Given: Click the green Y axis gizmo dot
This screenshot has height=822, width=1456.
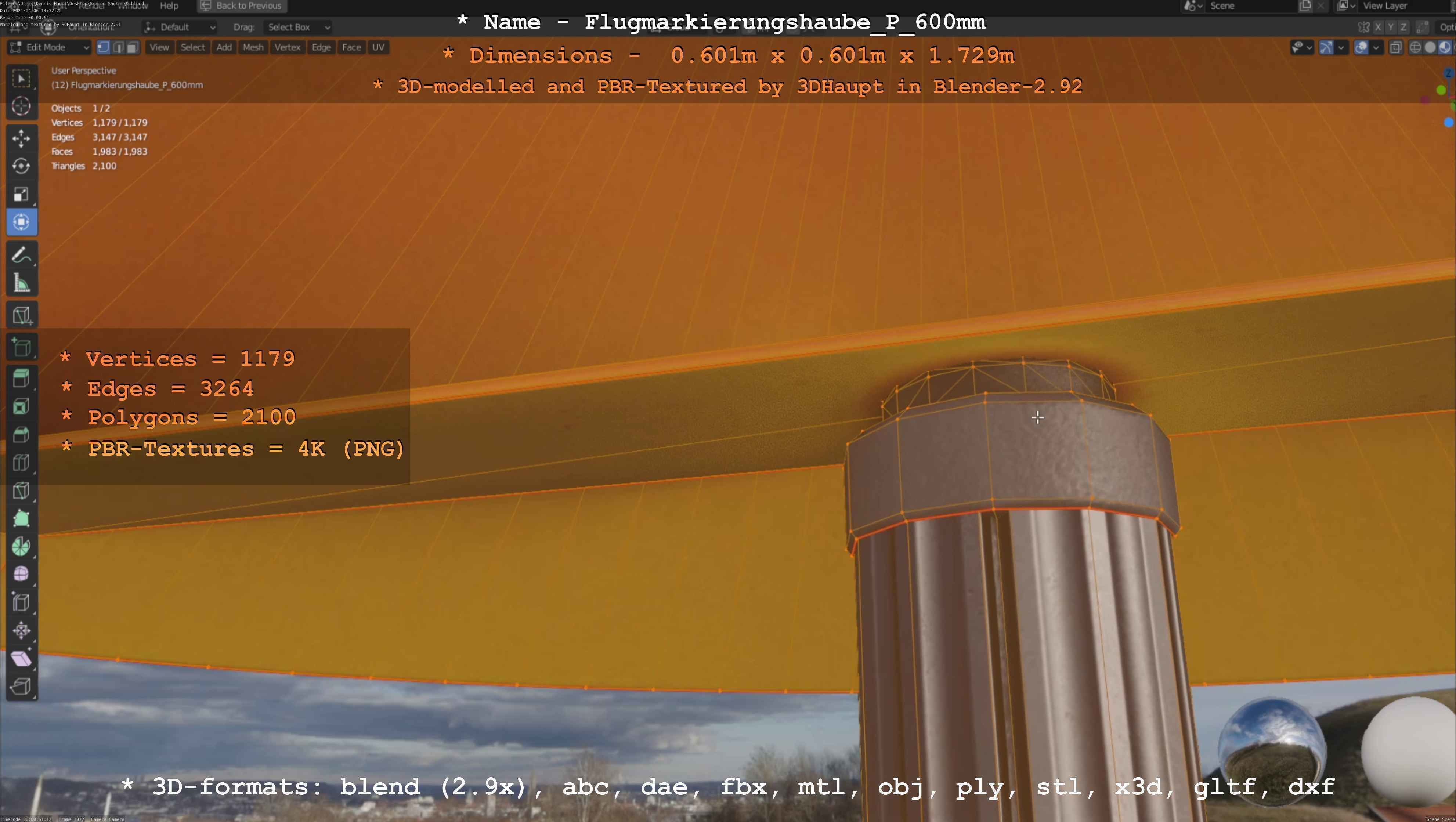Looking at the screenshot, I should 1441,90.
